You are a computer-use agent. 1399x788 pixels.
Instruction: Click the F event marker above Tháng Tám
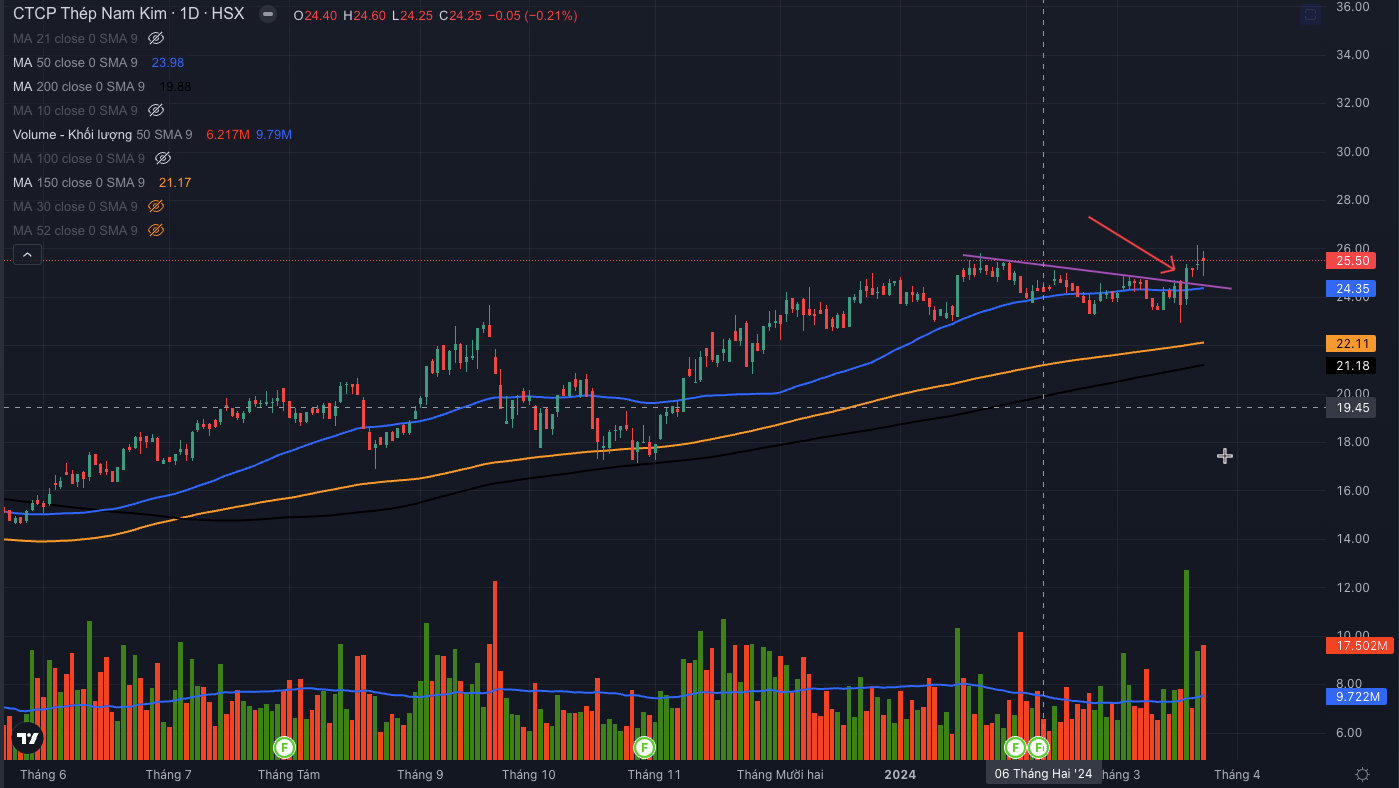(284, 746)
